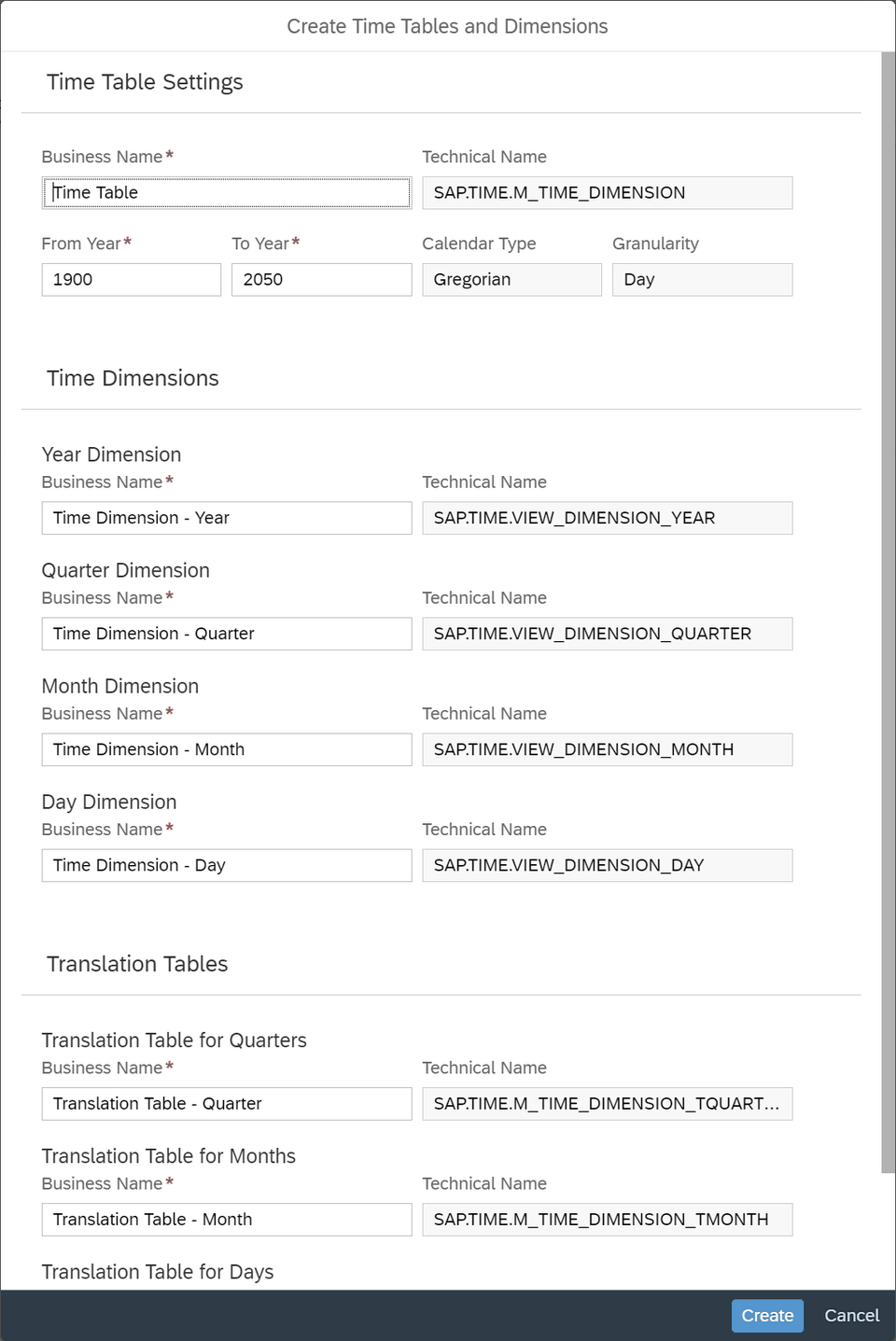896x1341 pixels.
Task: Select the To Year field showing 2050
Action: (x=321, y=279)
